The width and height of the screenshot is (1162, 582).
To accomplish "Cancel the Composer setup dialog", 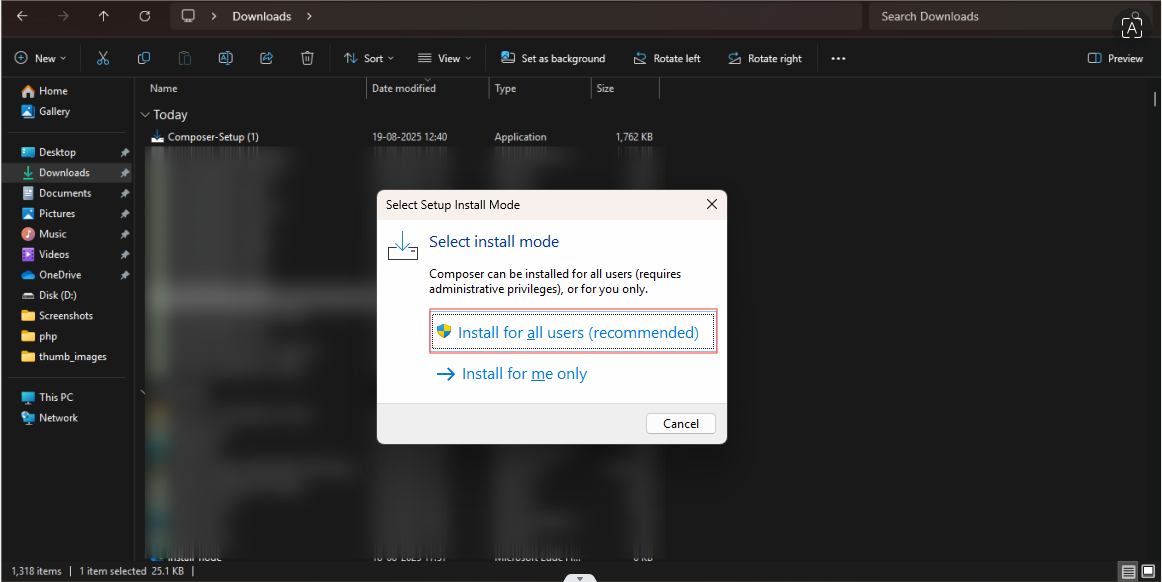I will coord(680,423).
